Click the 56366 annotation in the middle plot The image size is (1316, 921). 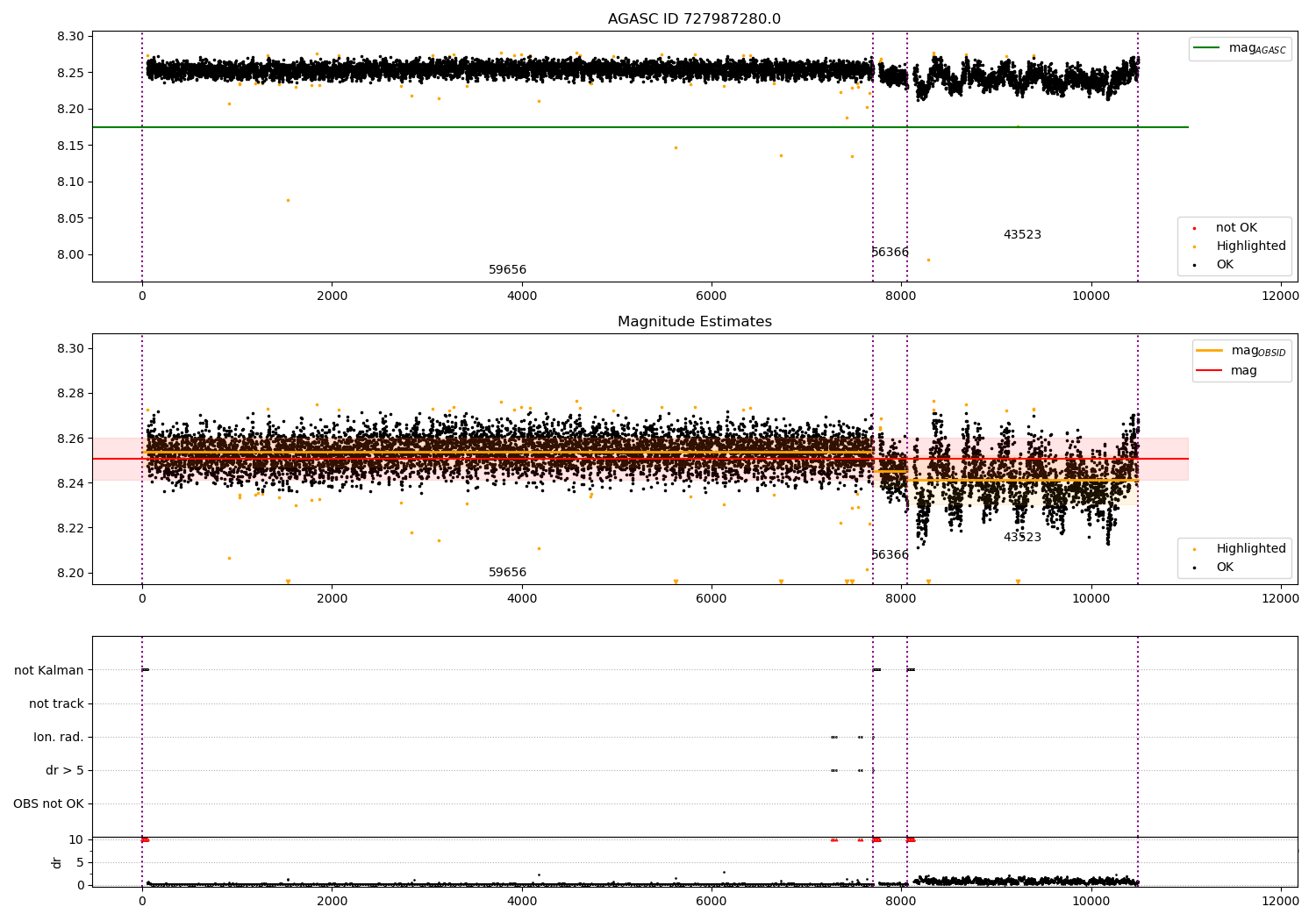[x=890, y=555]
